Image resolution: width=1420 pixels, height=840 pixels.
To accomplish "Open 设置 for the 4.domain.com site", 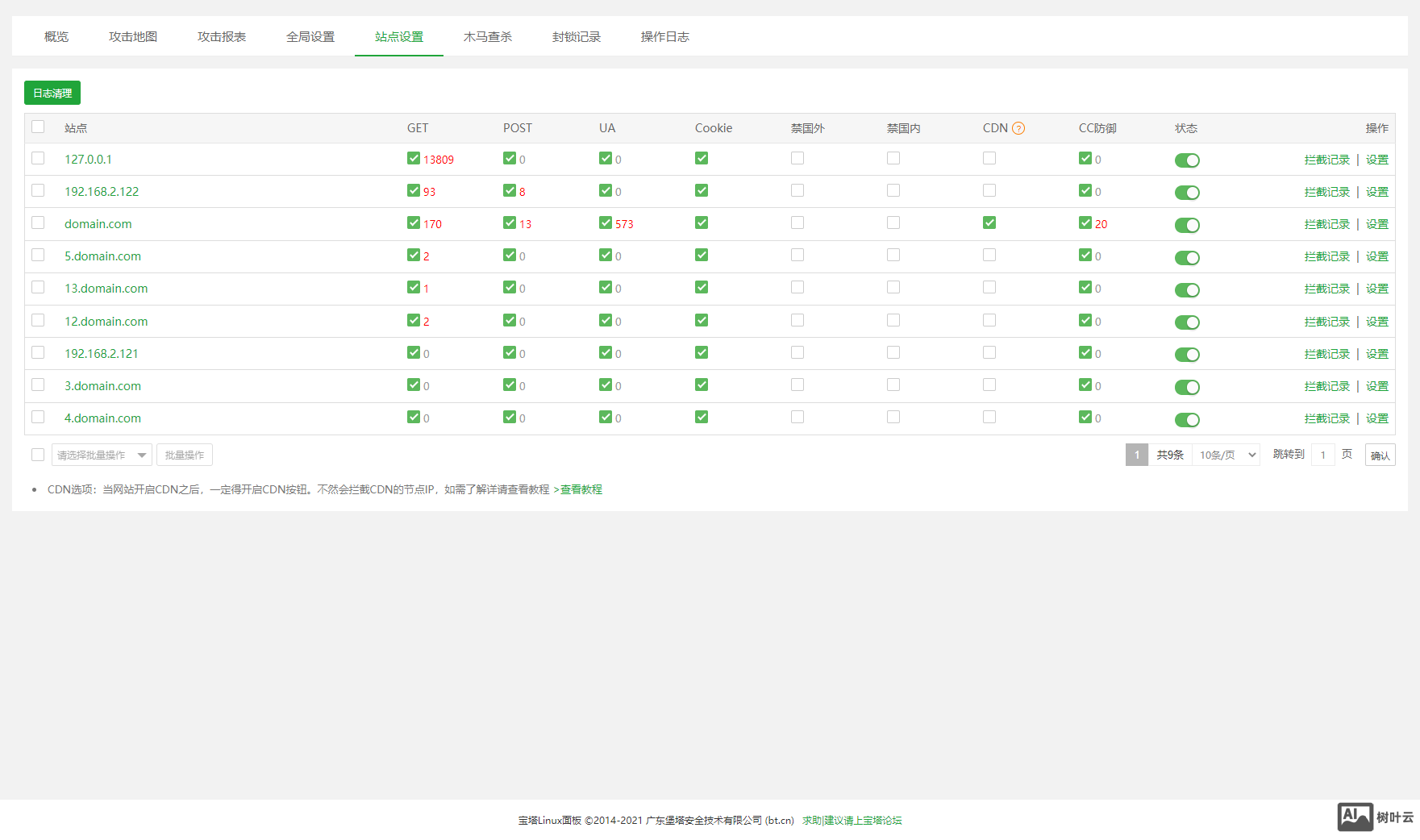I will point(1376,419).
